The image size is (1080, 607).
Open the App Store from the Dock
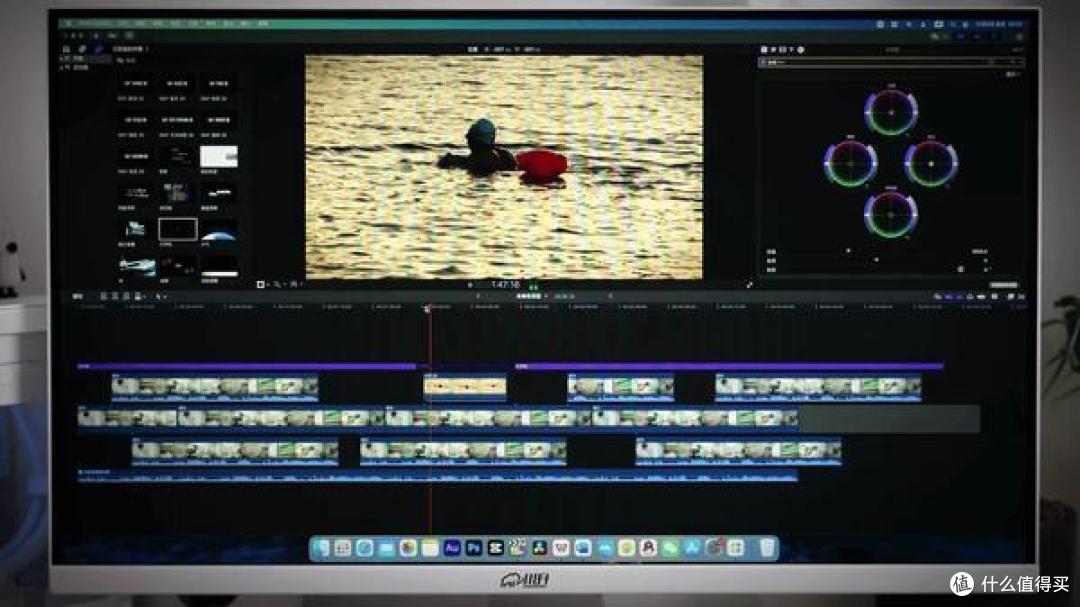pyautogui.click(x=692, y=548)
